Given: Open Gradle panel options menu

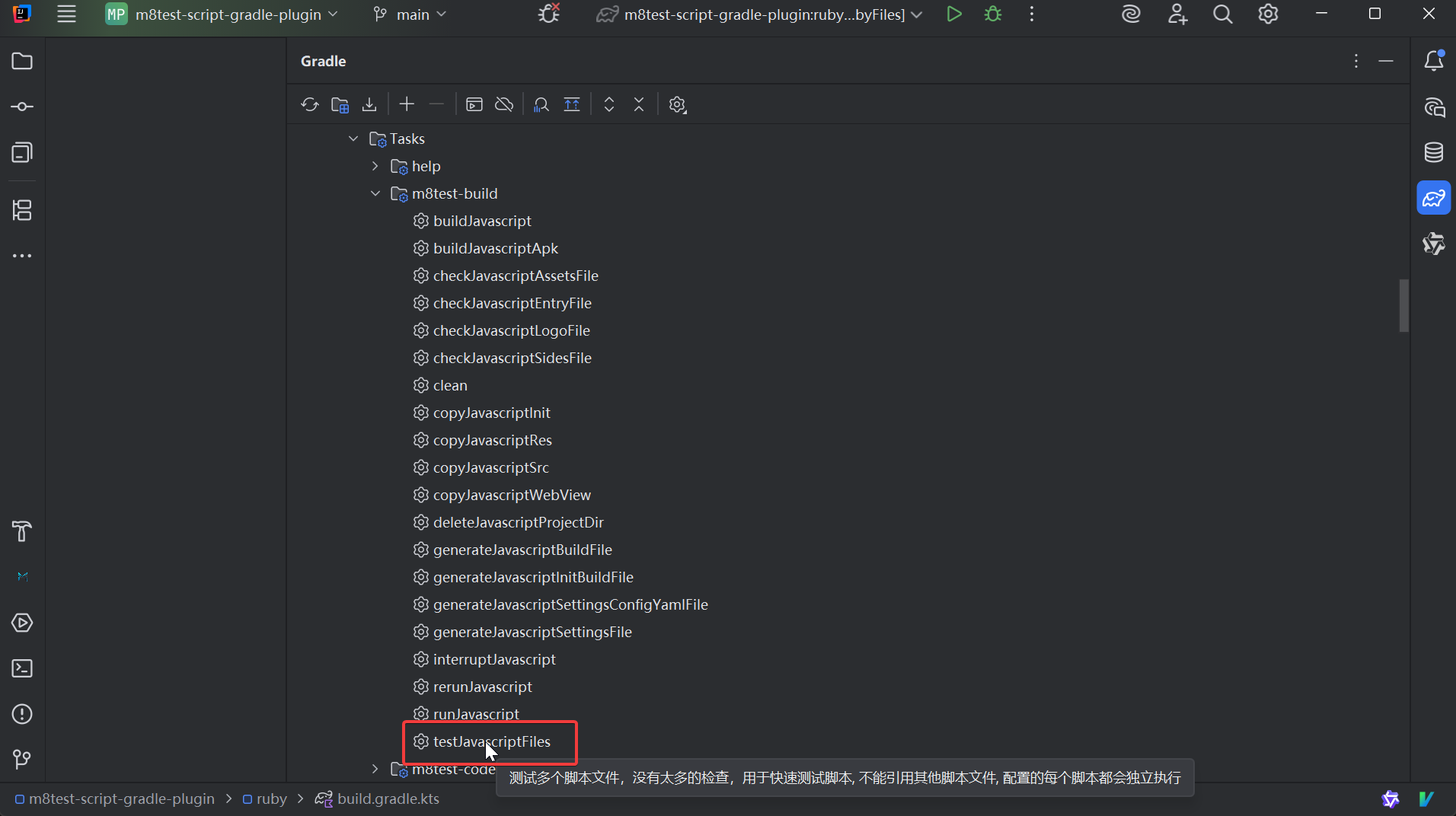Looking at the screenshot, I should click(1355, 61).
